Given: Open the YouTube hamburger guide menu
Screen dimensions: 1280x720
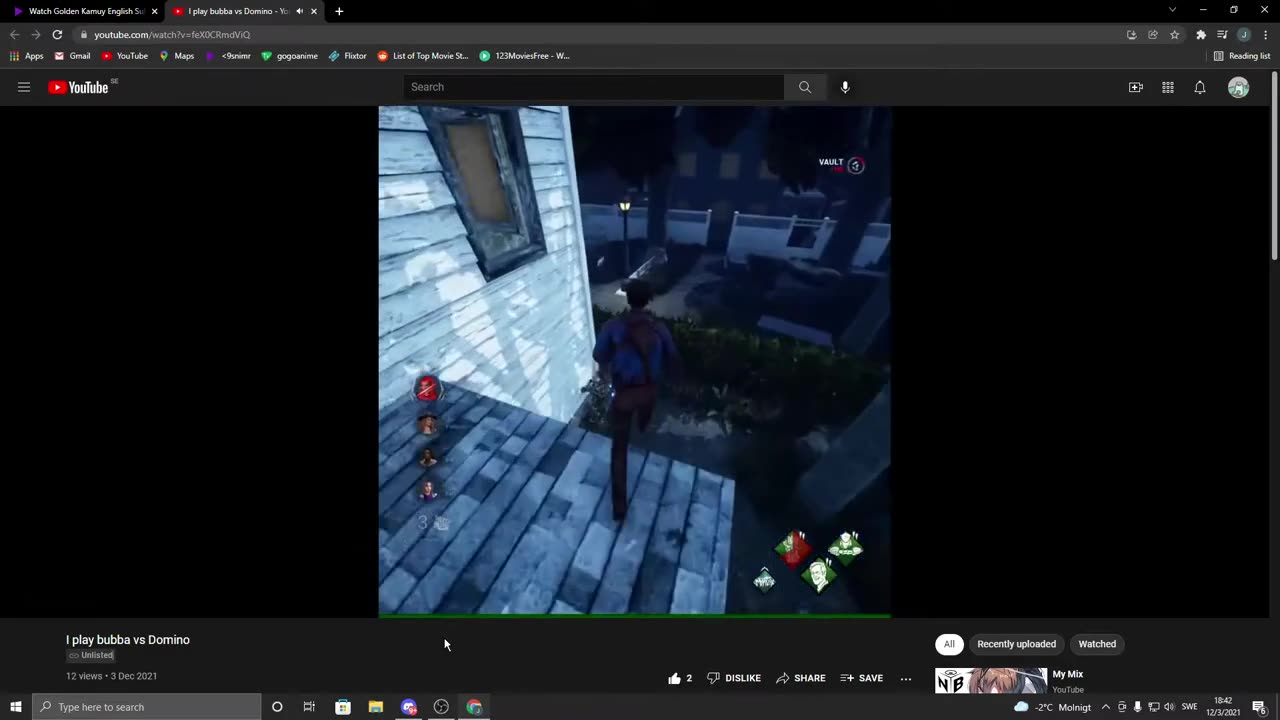Looking at the screenshot, I should point(24,87).
